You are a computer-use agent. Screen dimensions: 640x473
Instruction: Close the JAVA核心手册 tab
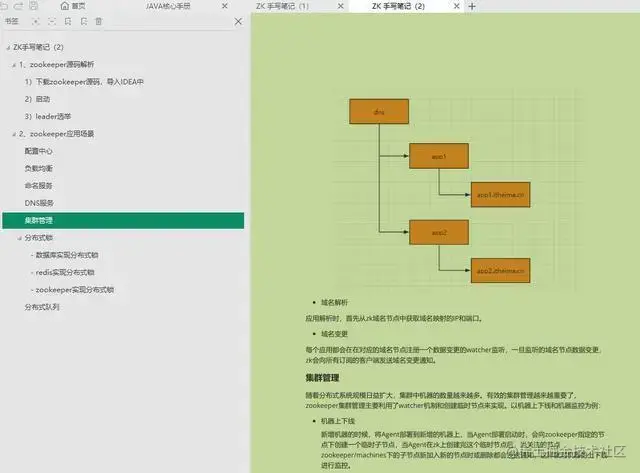[224, 6]
